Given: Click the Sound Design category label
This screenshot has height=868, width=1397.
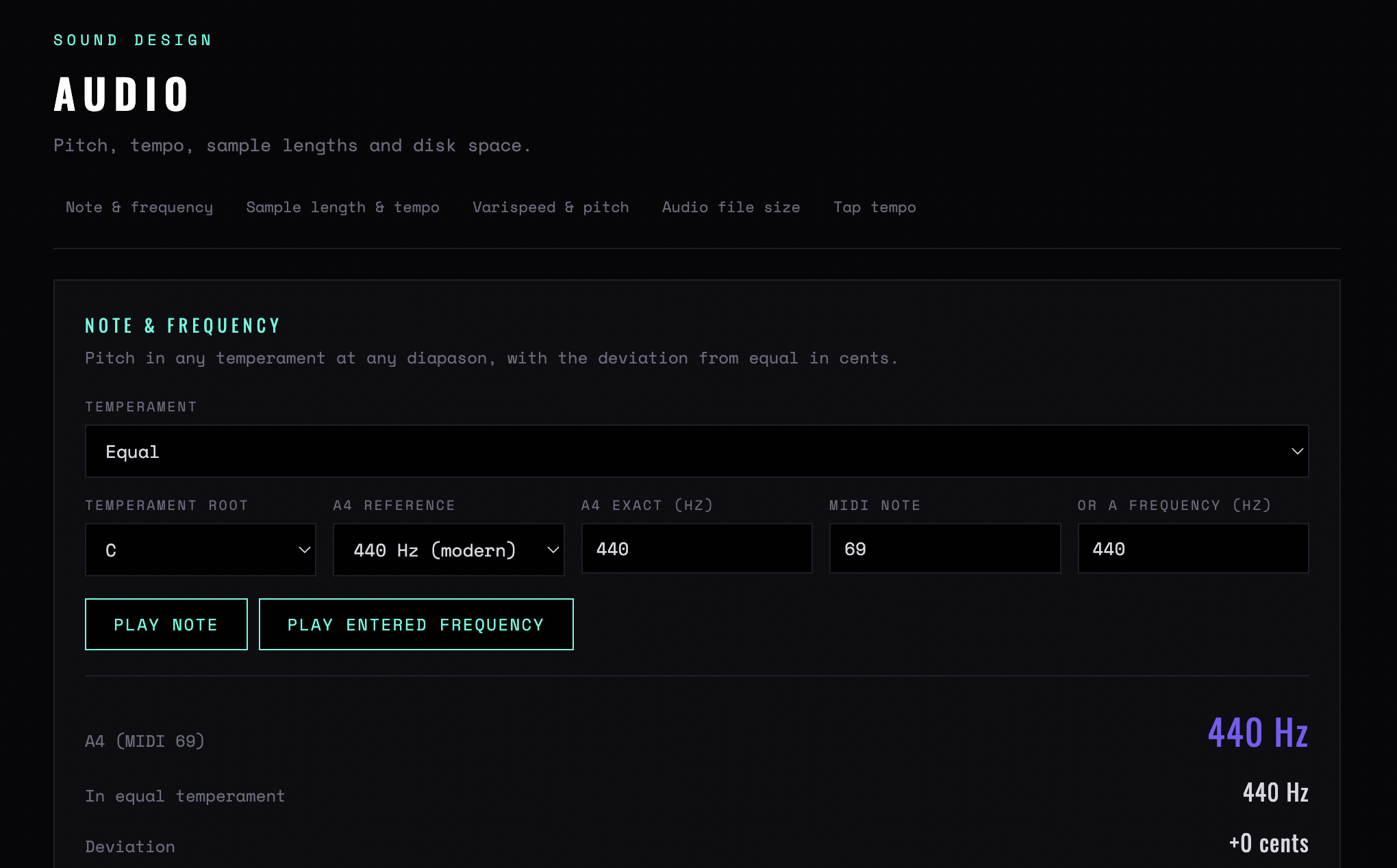Looking at the screenshot, I should coord(133,40).
